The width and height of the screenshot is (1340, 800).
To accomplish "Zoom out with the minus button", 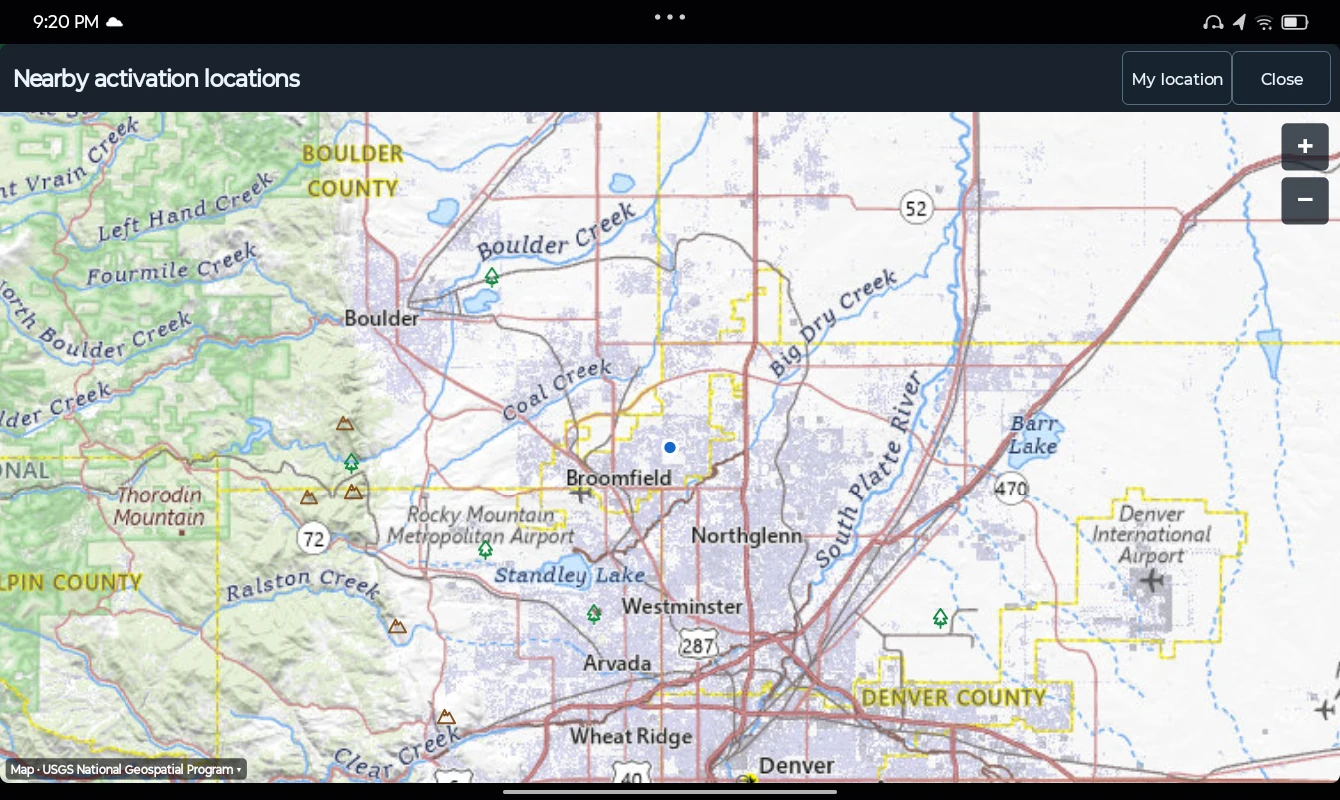I will tap(1305, 200).
